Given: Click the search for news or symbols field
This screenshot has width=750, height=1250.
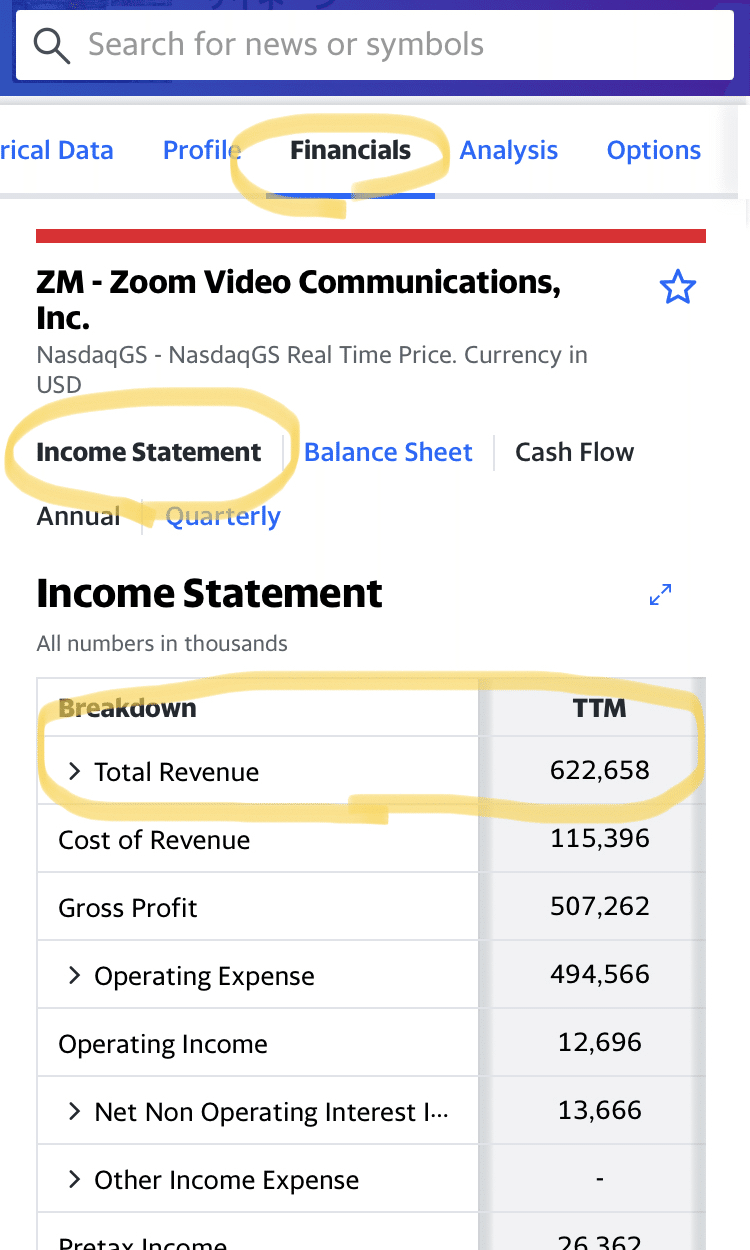Looking at the screenshot, I should [x=375, y=45].
